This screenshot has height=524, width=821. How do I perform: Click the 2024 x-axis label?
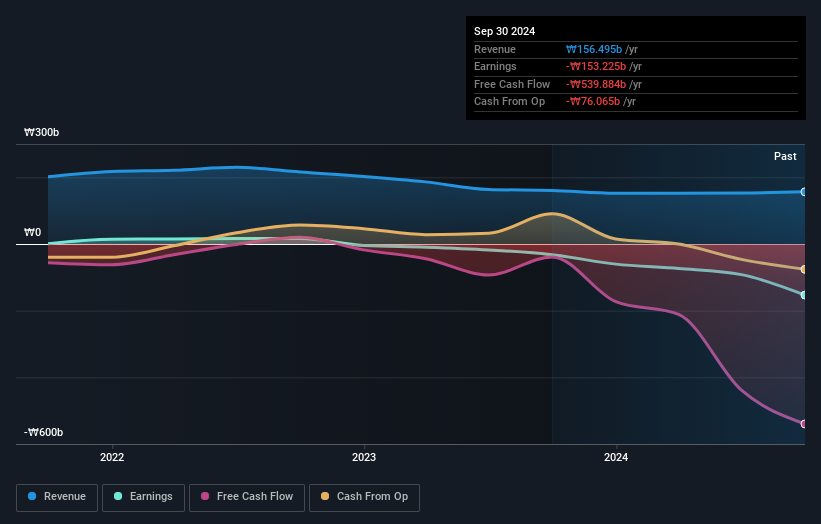click(x=616, y=458)
